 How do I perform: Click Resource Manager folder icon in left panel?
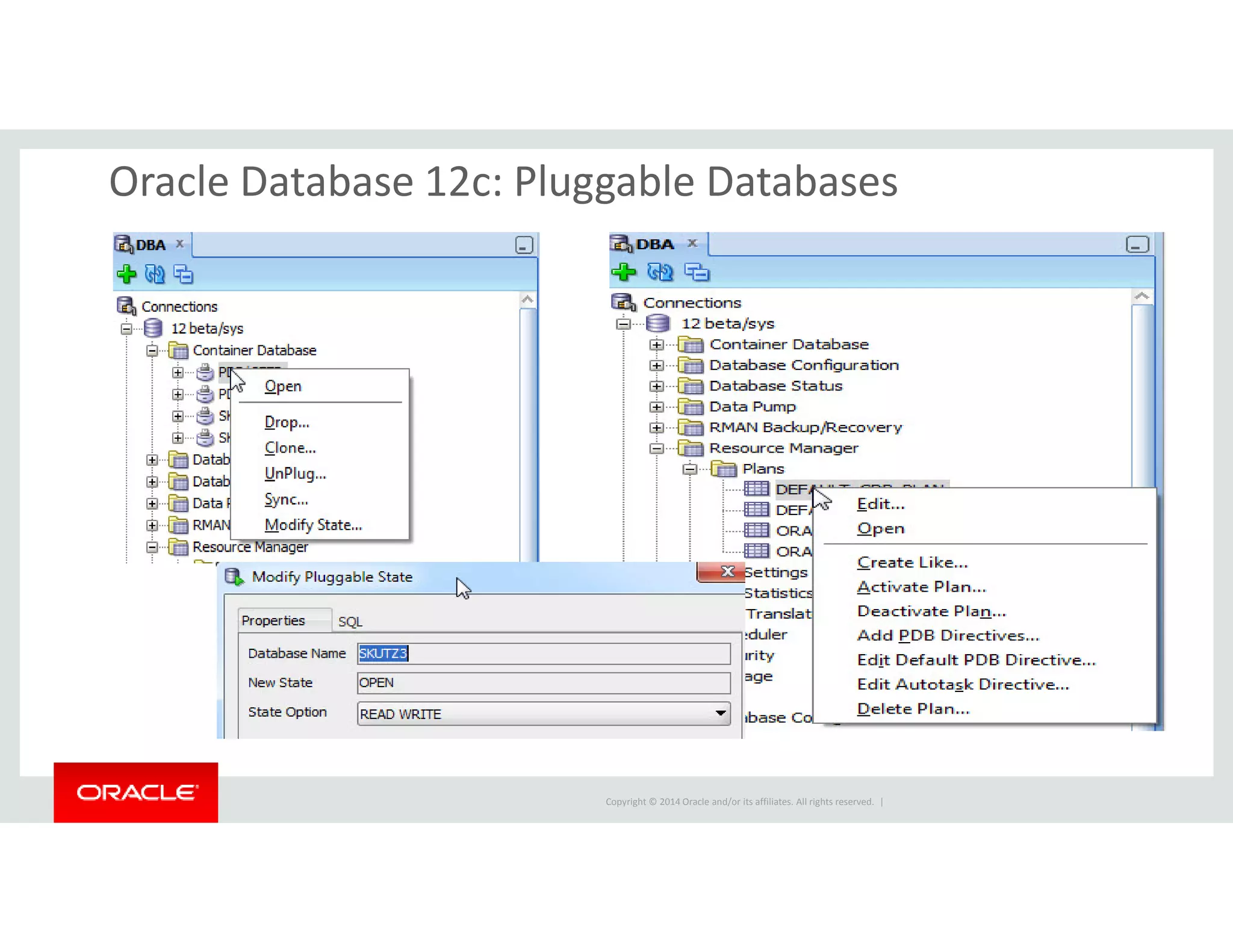coord(178,547)
